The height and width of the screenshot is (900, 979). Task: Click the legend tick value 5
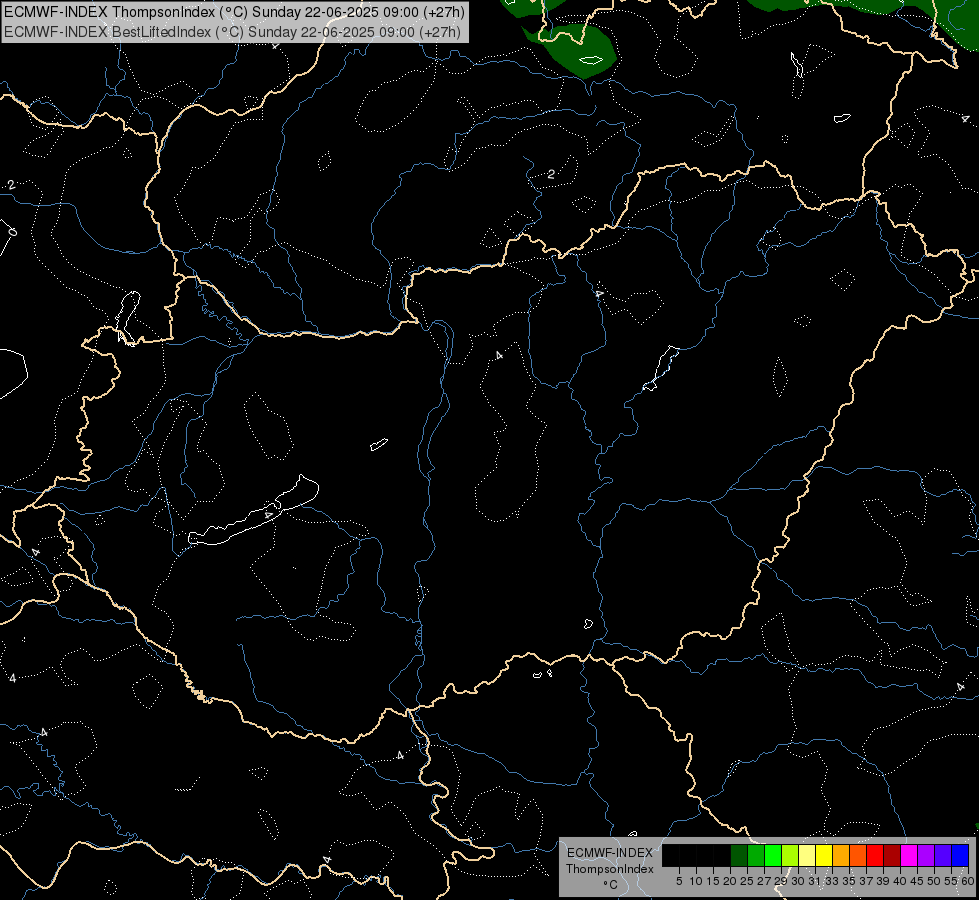pos(679,881)
